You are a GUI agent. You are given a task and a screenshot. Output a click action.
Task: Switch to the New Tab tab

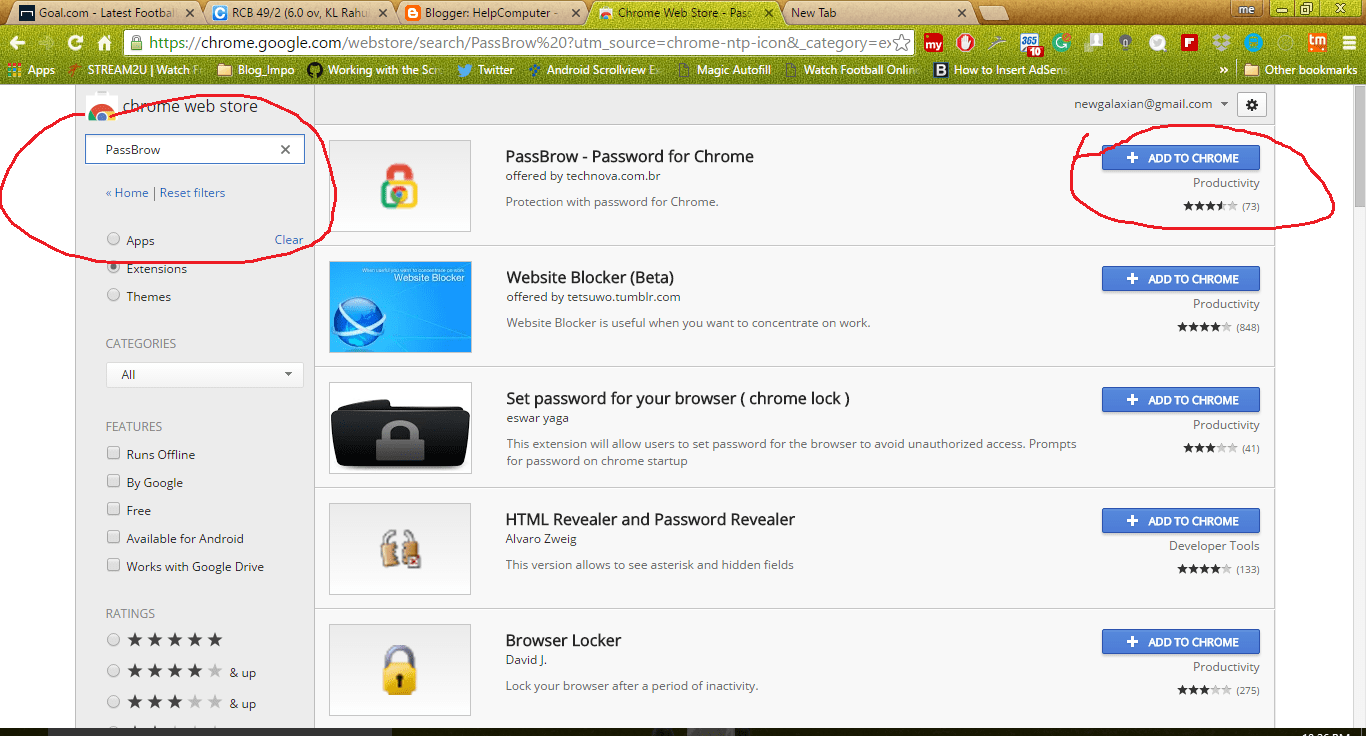pos(874,13)
